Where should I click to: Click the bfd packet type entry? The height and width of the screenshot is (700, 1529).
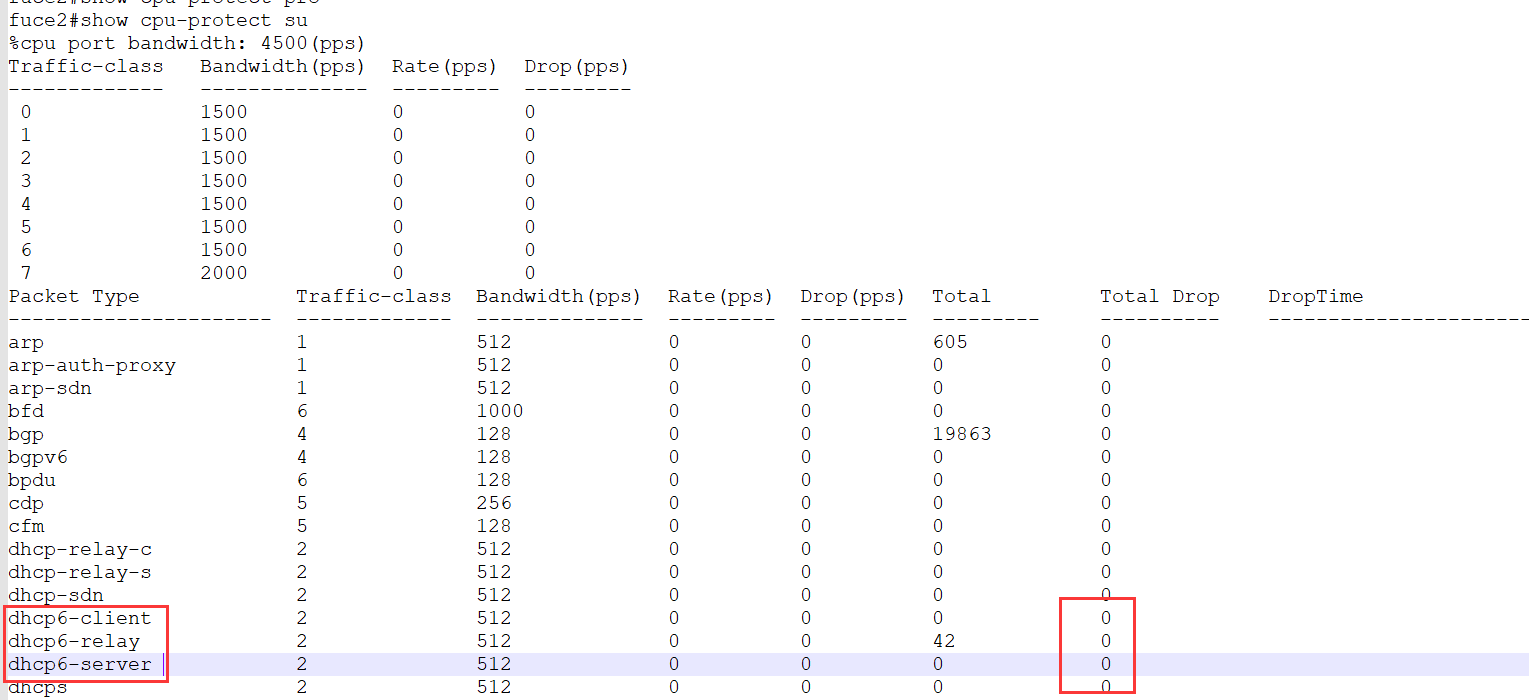[25, 410]
